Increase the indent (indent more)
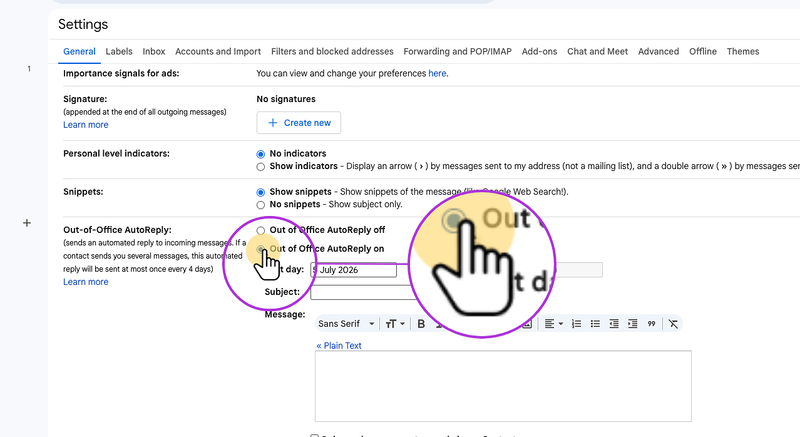The height and width of the screenshot is (437, 800). point(633,324)
